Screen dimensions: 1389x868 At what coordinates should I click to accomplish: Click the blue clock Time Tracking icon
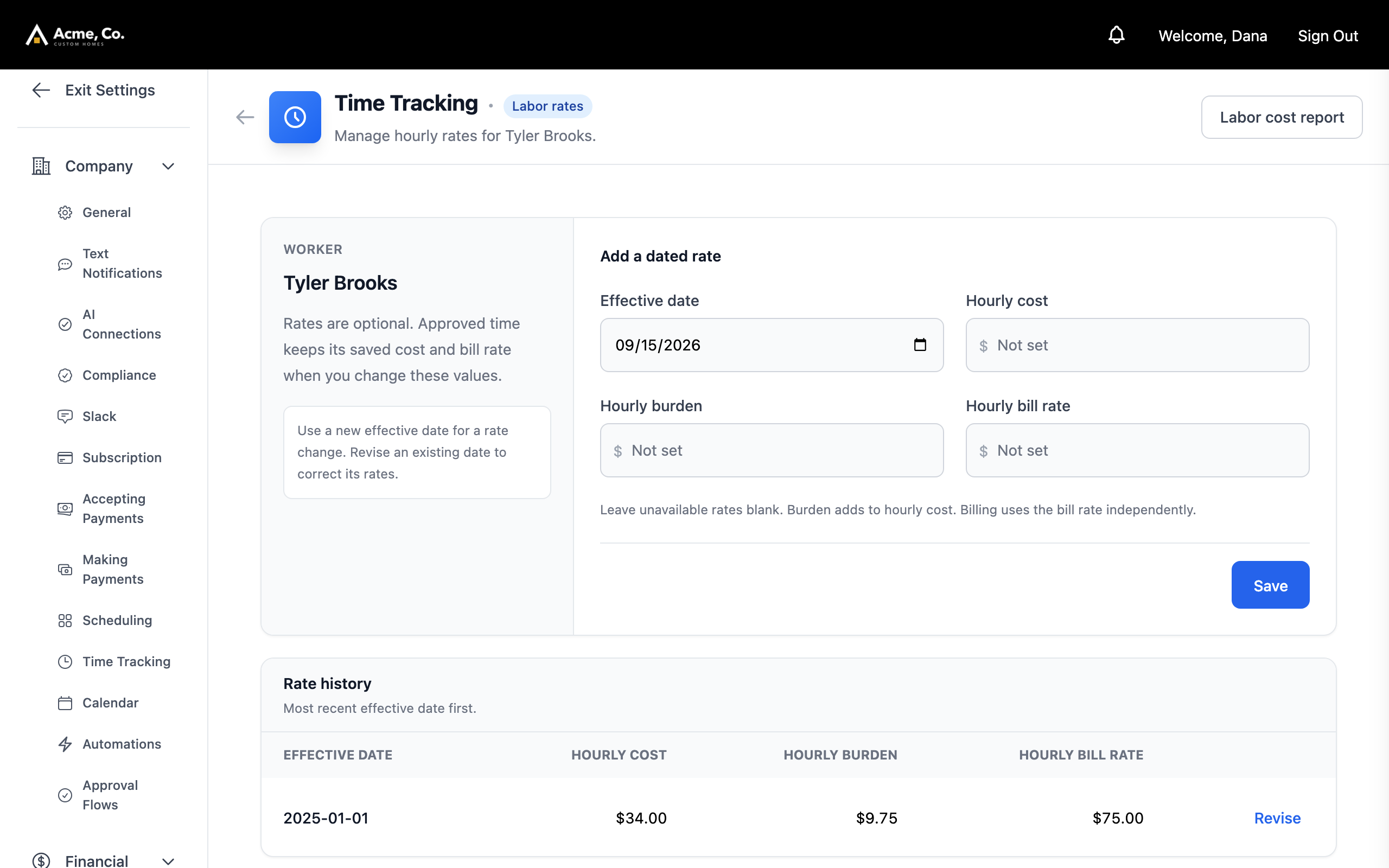point(295,117)
